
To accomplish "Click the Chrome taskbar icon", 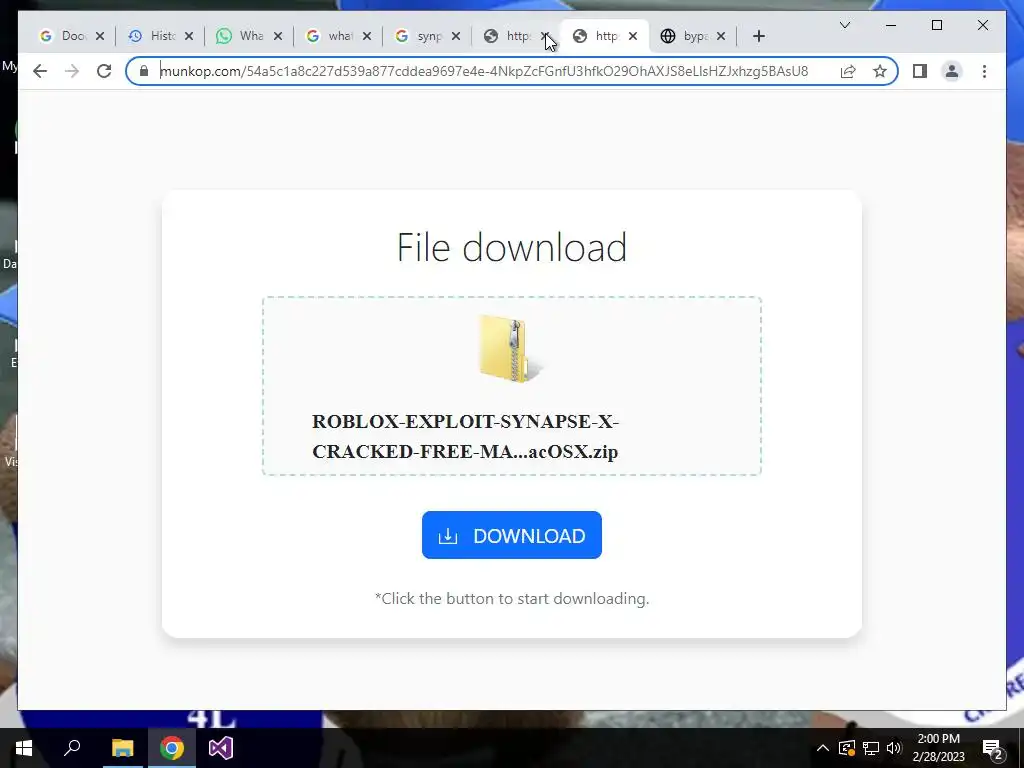I will (172, 748).
